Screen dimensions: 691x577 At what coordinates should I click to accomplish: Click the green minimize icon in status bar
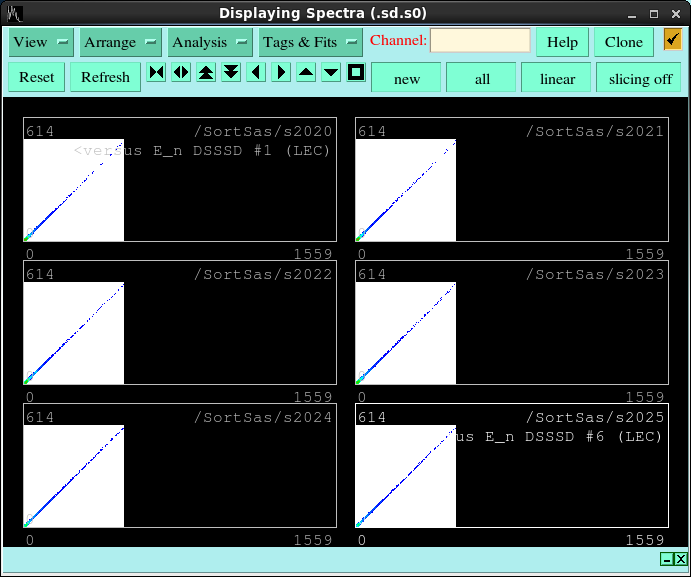pyautogui.click(x=667, y=559)
